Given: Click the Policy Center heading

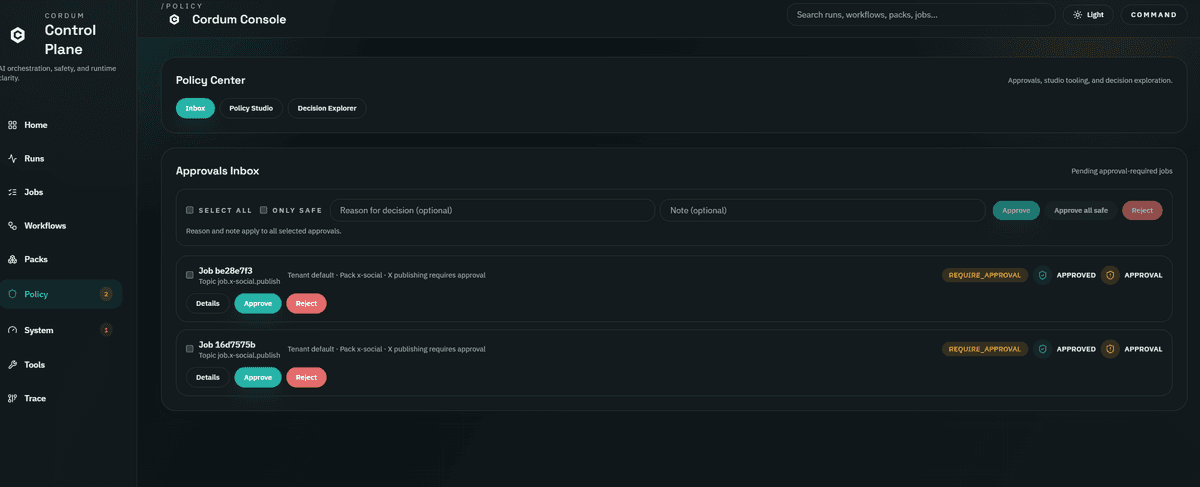Looking at the screenshot, I should click(x=210, y=80).
